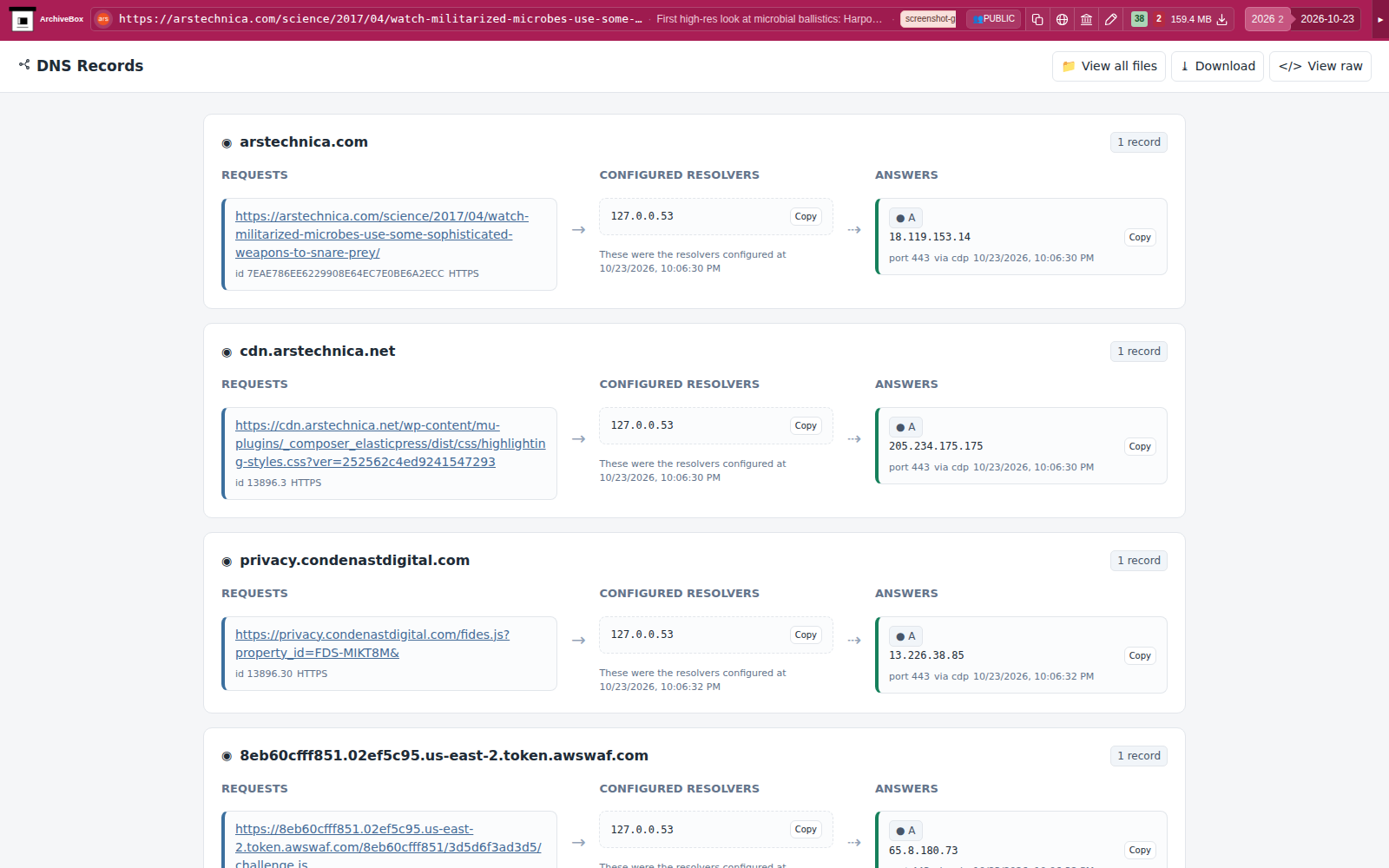The width and height of the screenshot is (1389, 868).
Task: Expand the right-side arrow panel toggle
Action: 1380,19
